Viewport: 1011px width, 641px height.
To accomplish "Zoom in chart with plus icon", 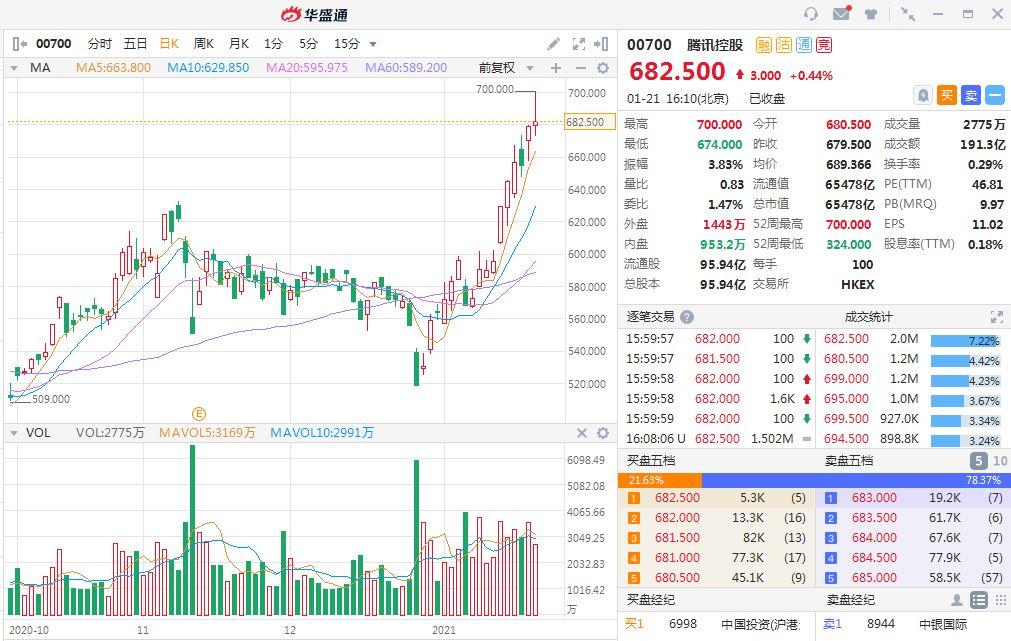I will tap(556, 68).
